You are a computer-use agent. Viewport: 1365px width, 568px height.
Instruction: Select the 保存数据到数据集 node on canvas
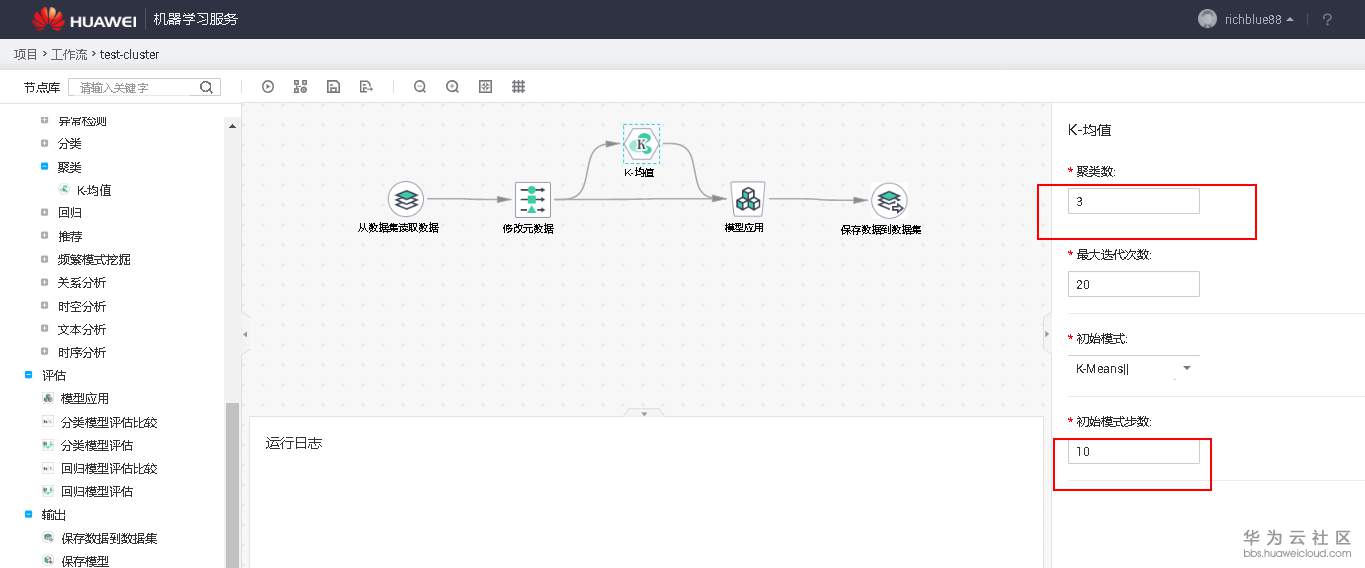coord(889,201)
